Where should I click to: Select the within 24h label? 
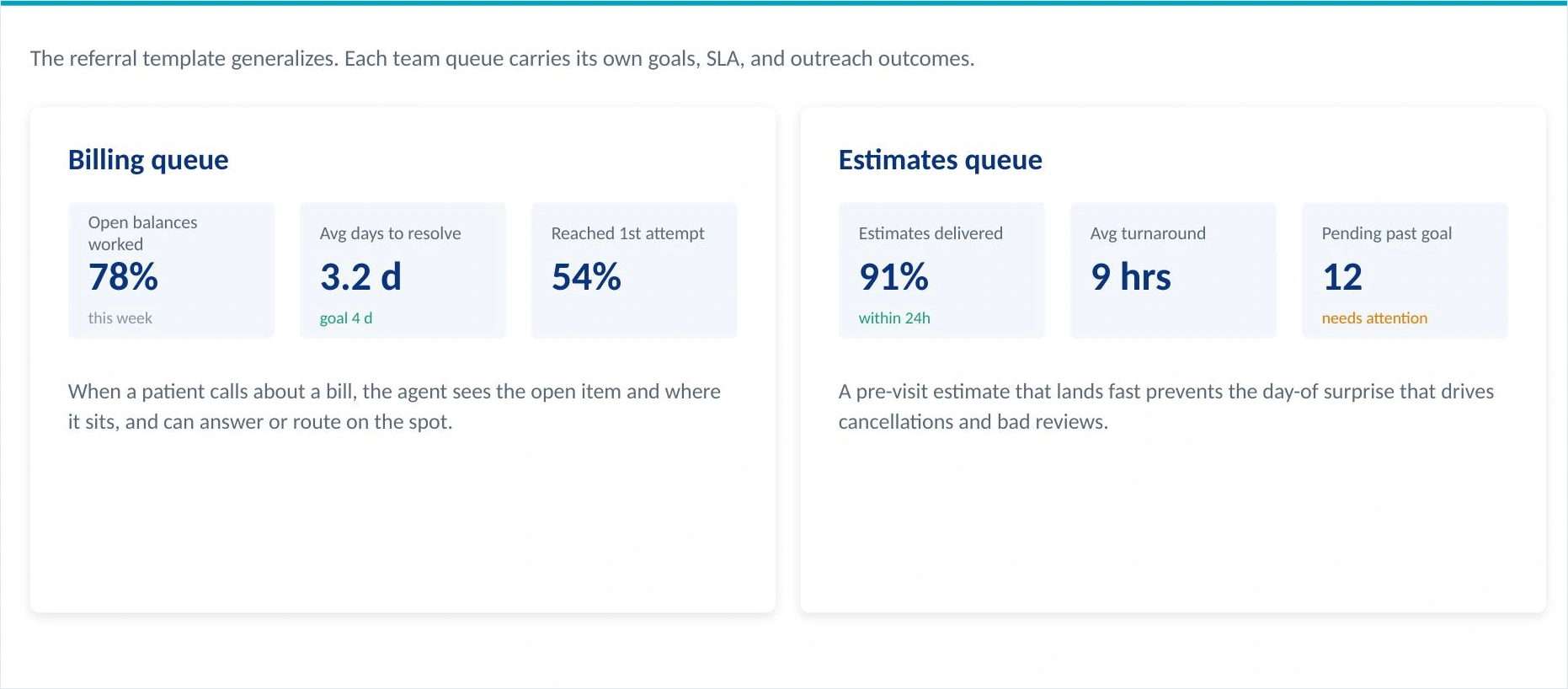(894, 318)
